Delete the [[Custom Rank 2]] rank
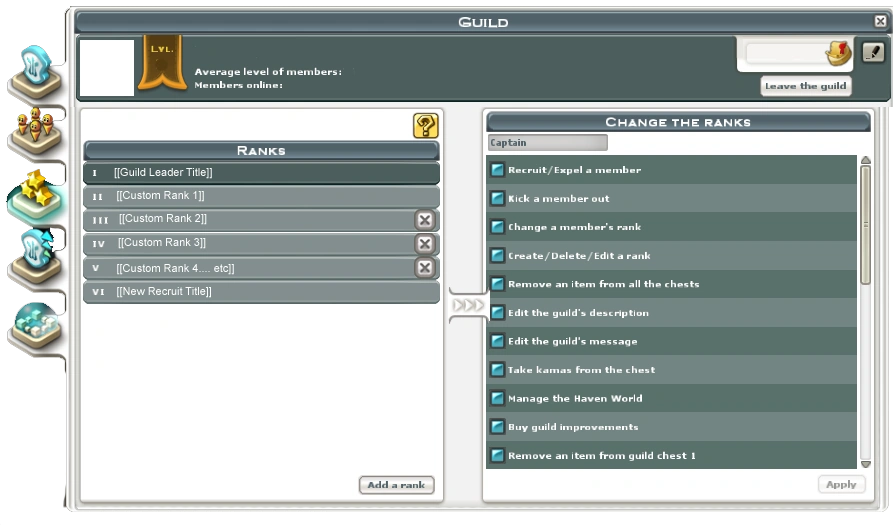 [425, 220]
